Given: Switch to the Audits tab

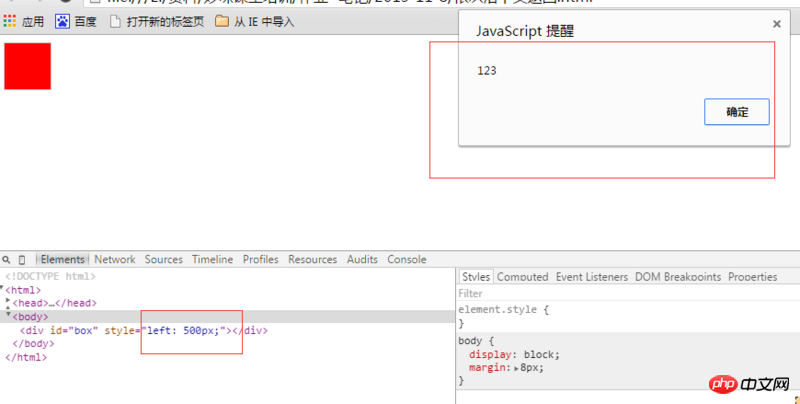Looking at the screenshot, I should (x=362, y=260).
